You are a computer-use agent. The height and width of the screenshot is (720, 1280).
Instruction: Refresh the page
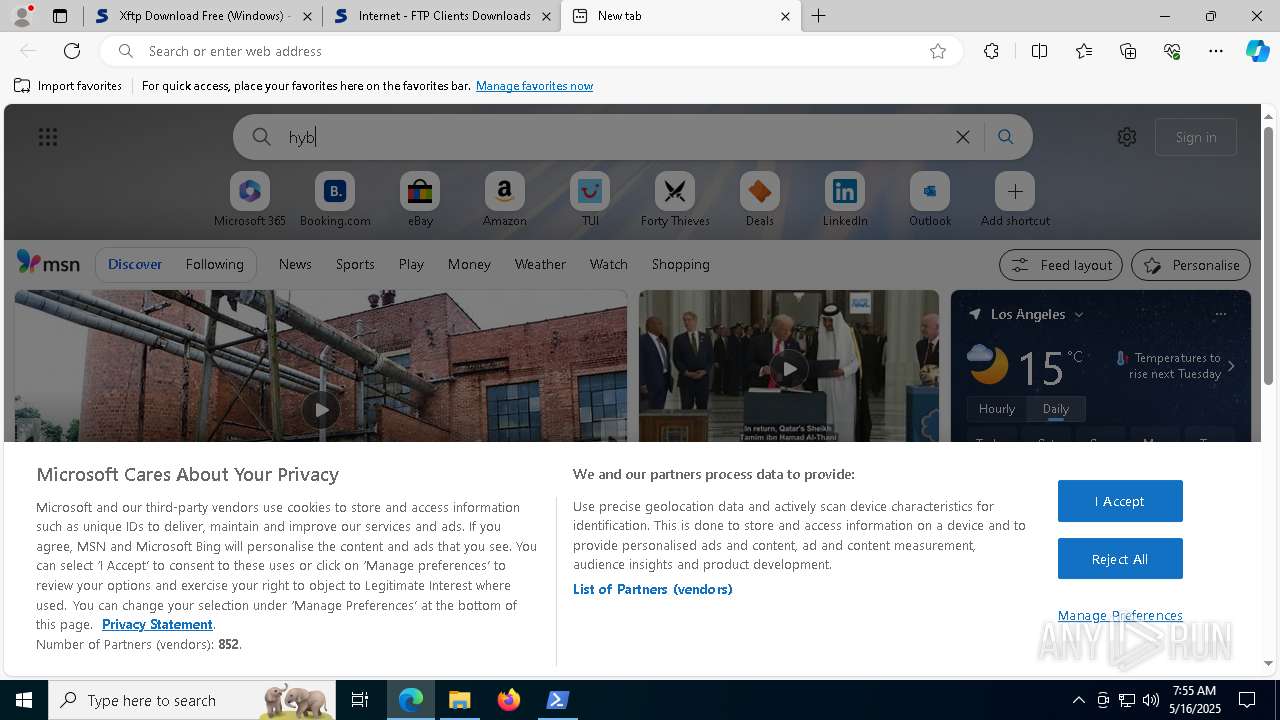(72, 51)
